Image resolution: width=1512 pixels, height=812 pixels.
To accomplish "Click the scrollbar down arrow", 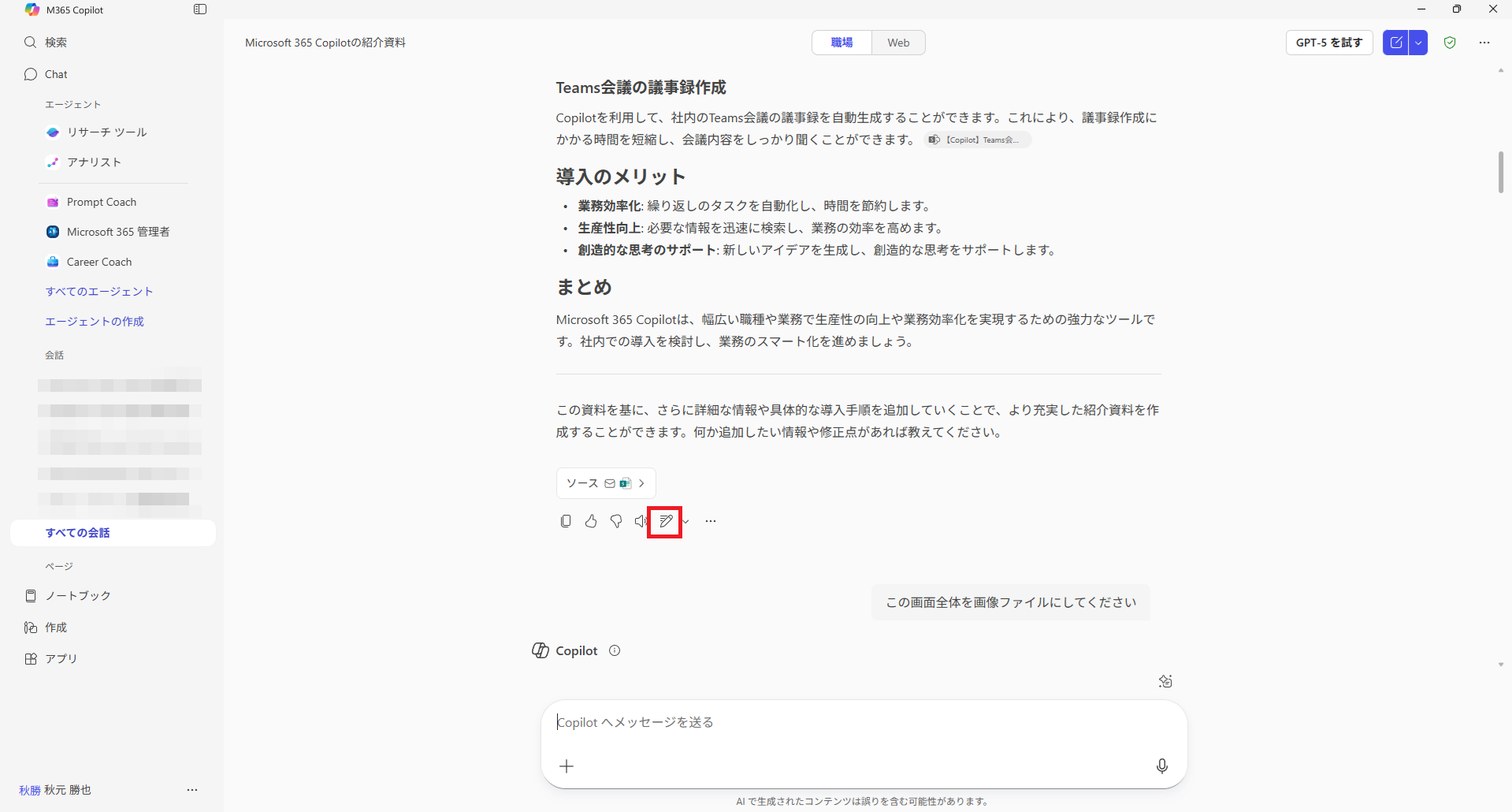I will coord(1501,665).
